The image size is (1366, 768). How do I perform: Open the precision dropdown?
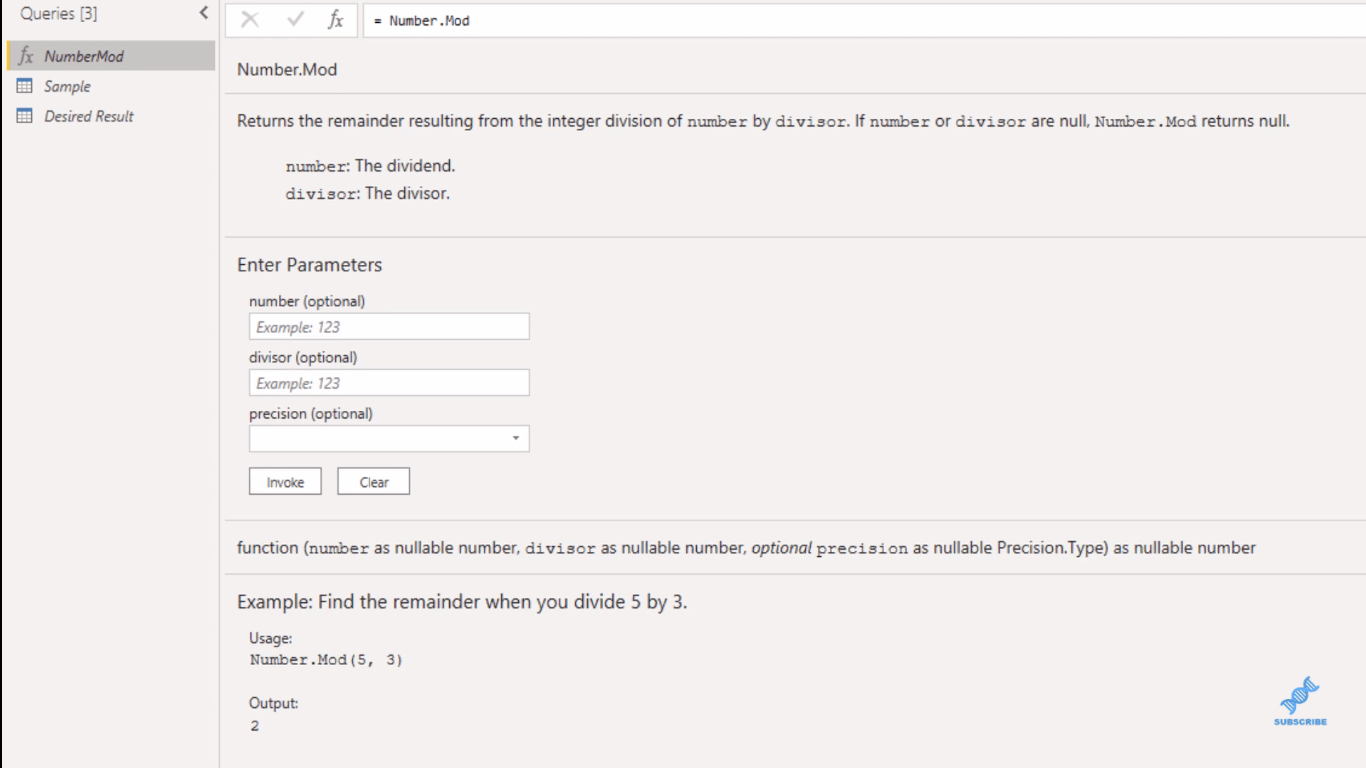(389, 439)
